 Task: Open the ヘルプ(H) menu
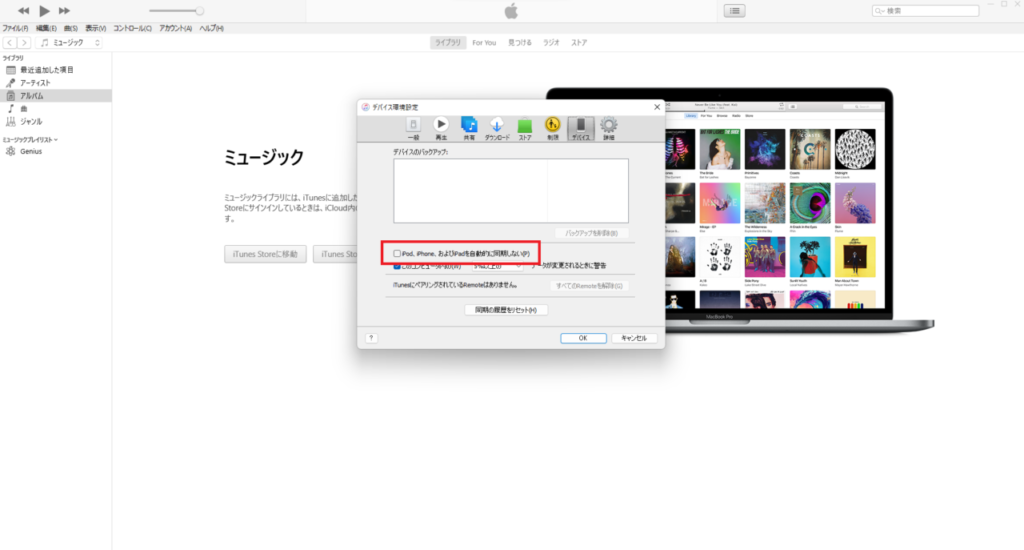[x=212, y=28]
